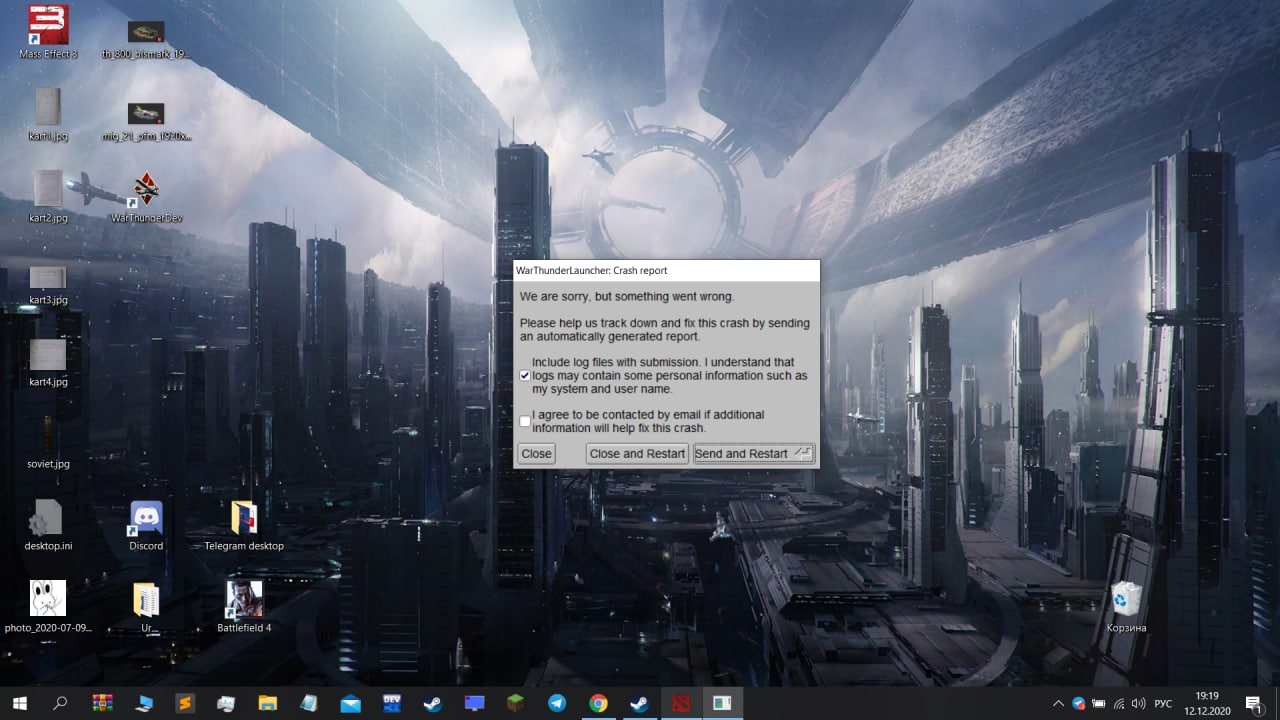Open the battery status tray icon

pos(1098,703)
